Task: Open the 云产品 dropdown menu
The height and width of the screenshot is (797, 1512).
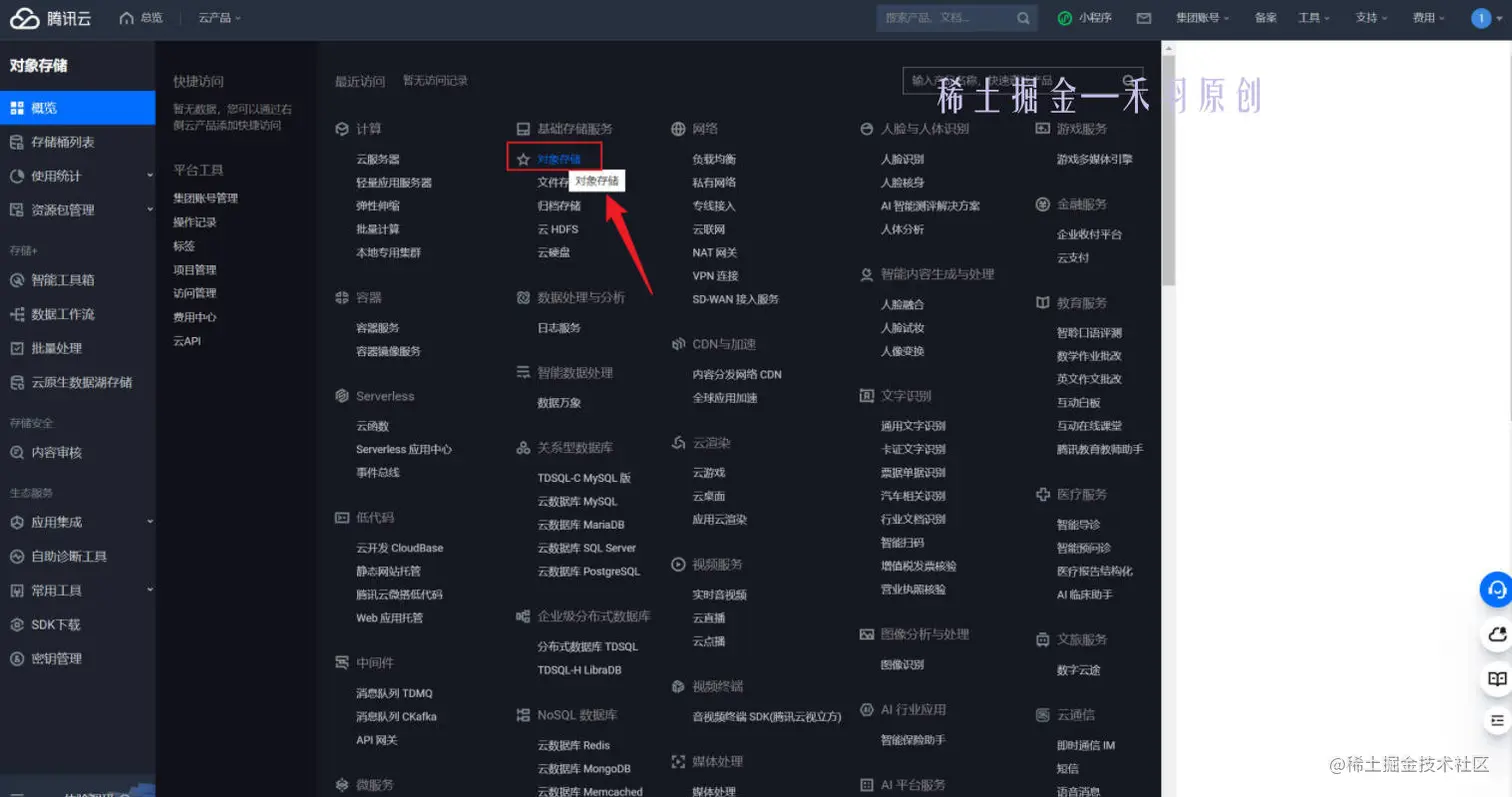Action: (220, 18)
